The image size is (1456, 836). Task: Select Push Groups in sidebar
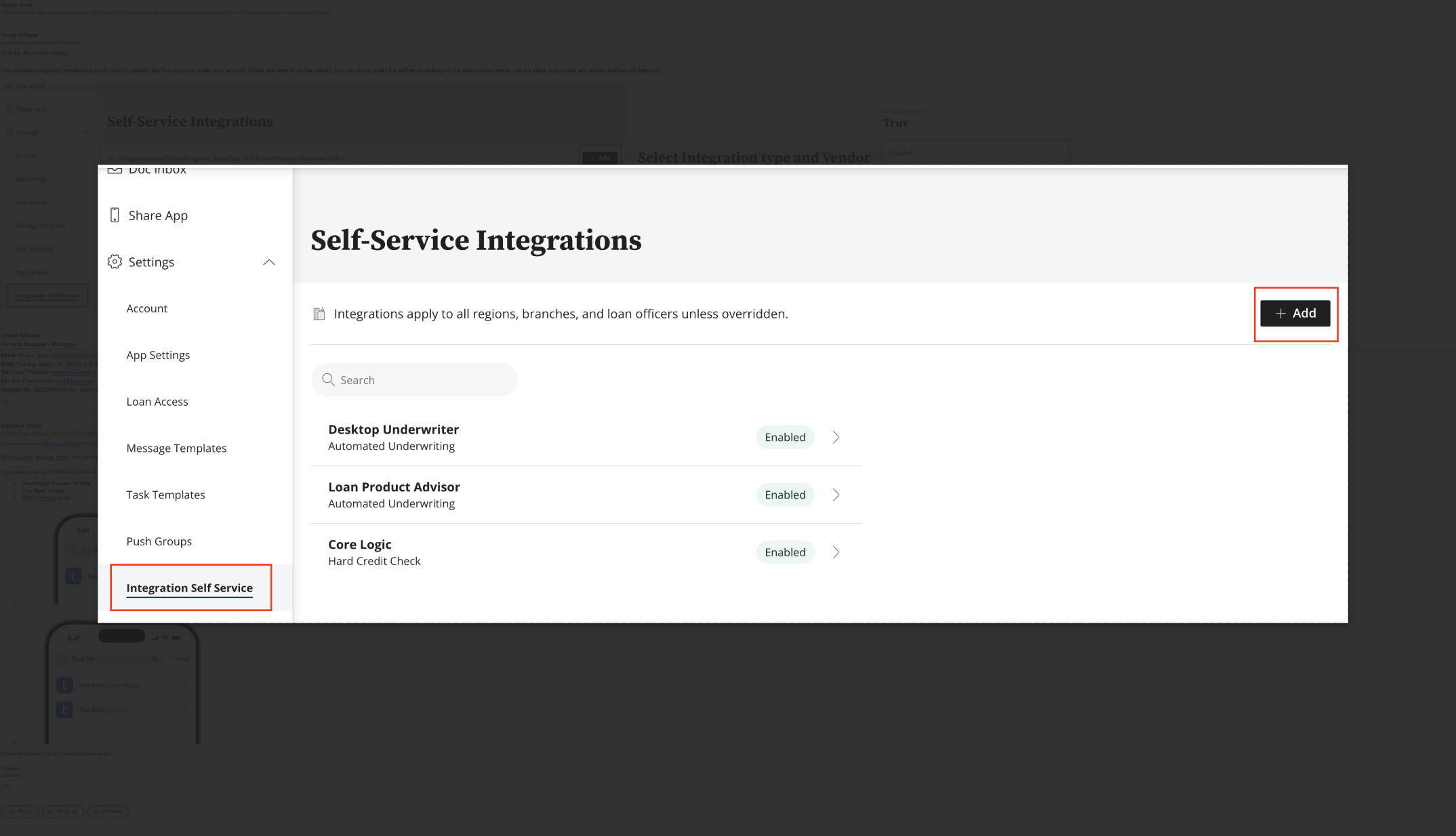tap(159, 541)
